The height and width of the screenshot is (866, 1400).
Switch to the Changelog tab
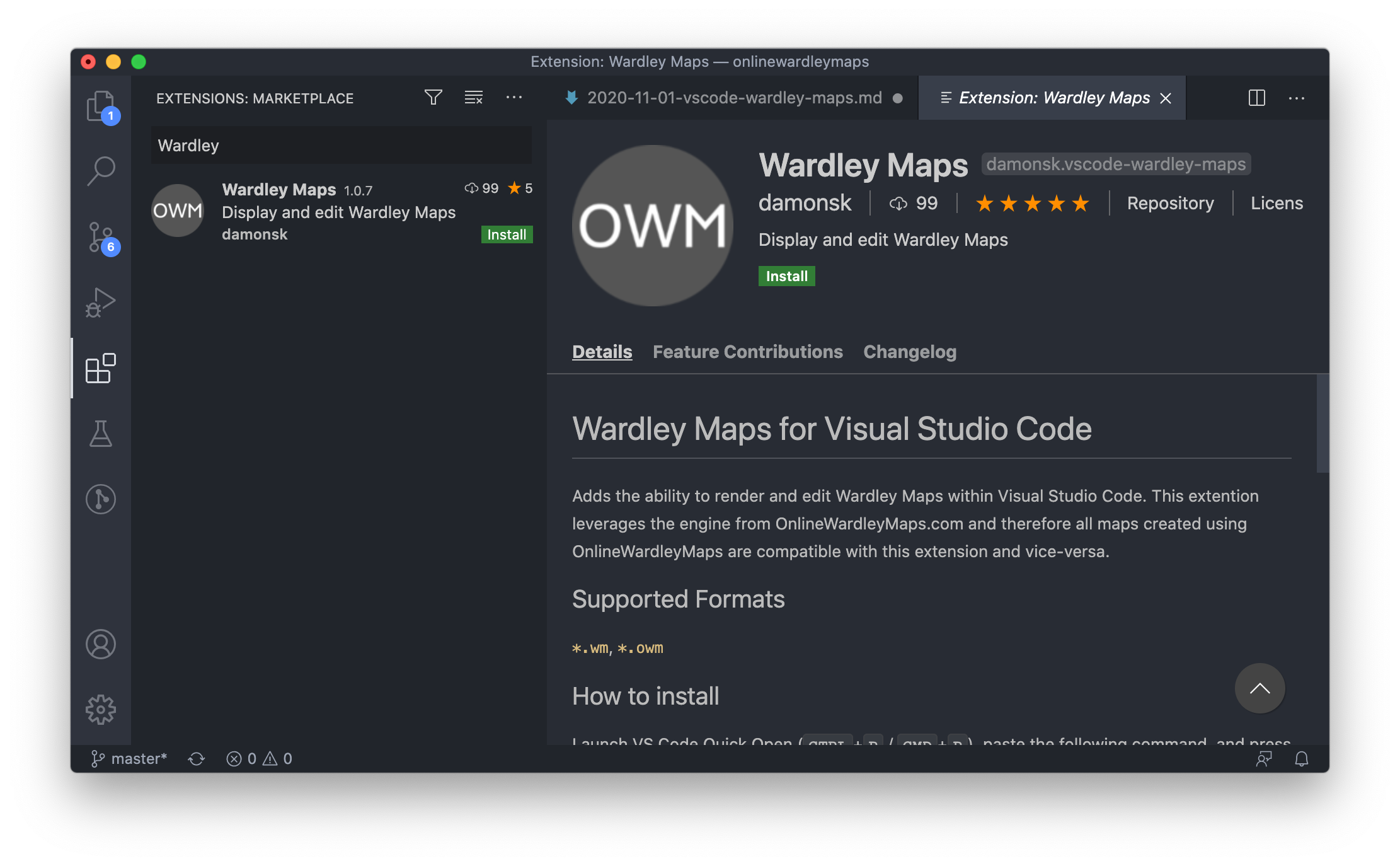[909, 352]
